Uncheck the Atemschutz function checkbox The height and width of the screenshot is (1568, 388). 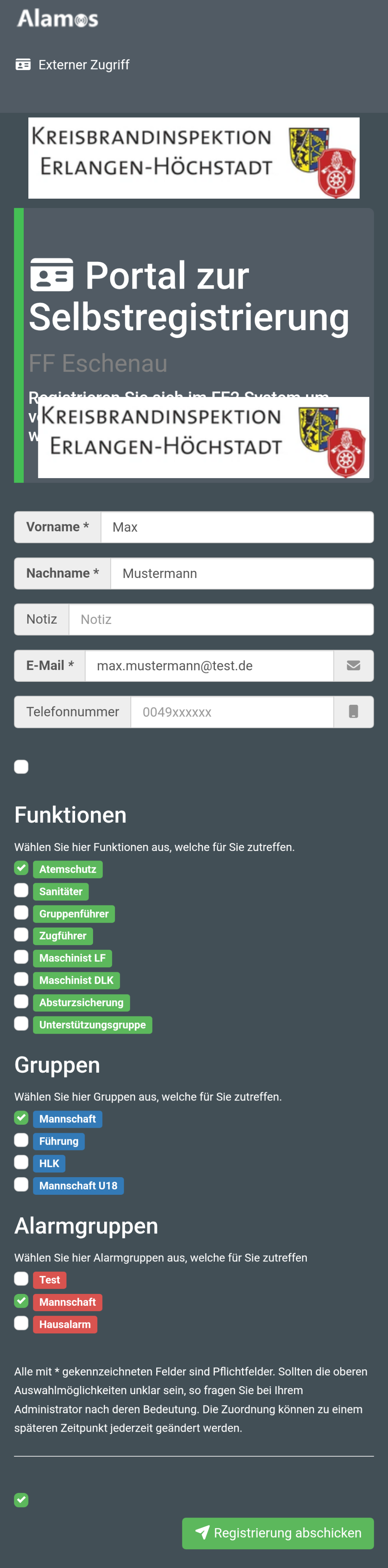click(21, 868)
